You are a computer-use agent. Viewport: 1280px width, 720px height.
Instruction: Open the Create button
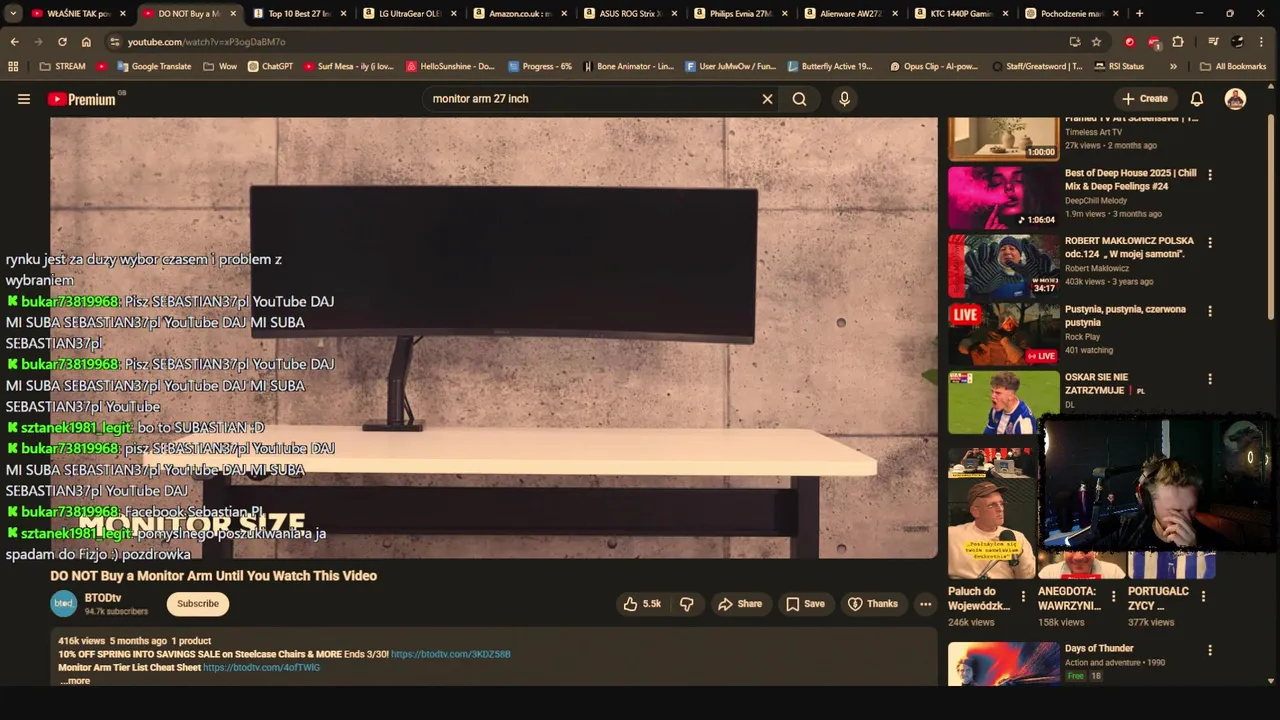[x=1144, y=99]
